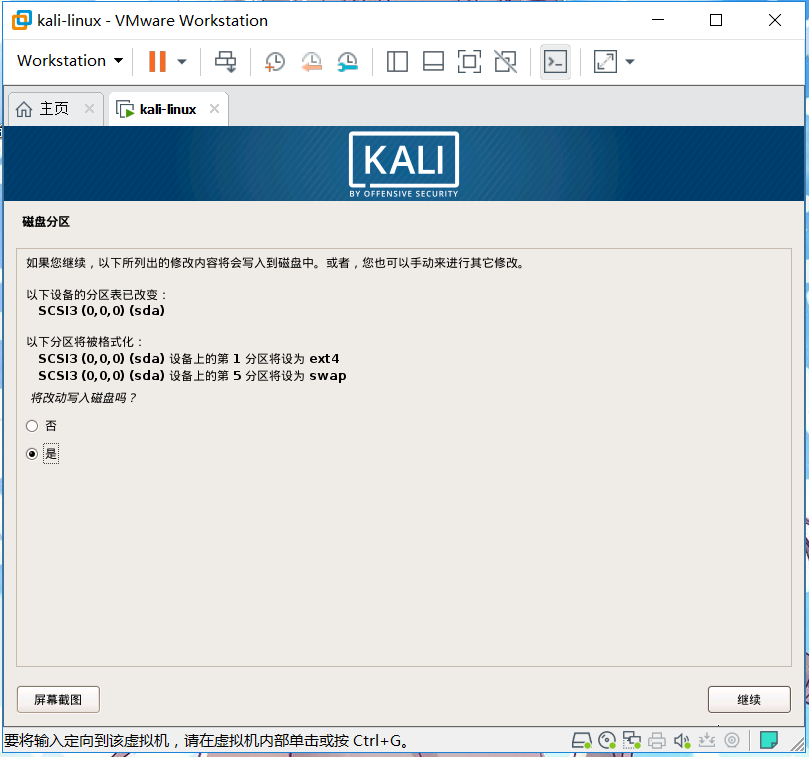This screenshot has width=809, height=757.
Task: Open the Workstation menu
Action: click(70, 61)
